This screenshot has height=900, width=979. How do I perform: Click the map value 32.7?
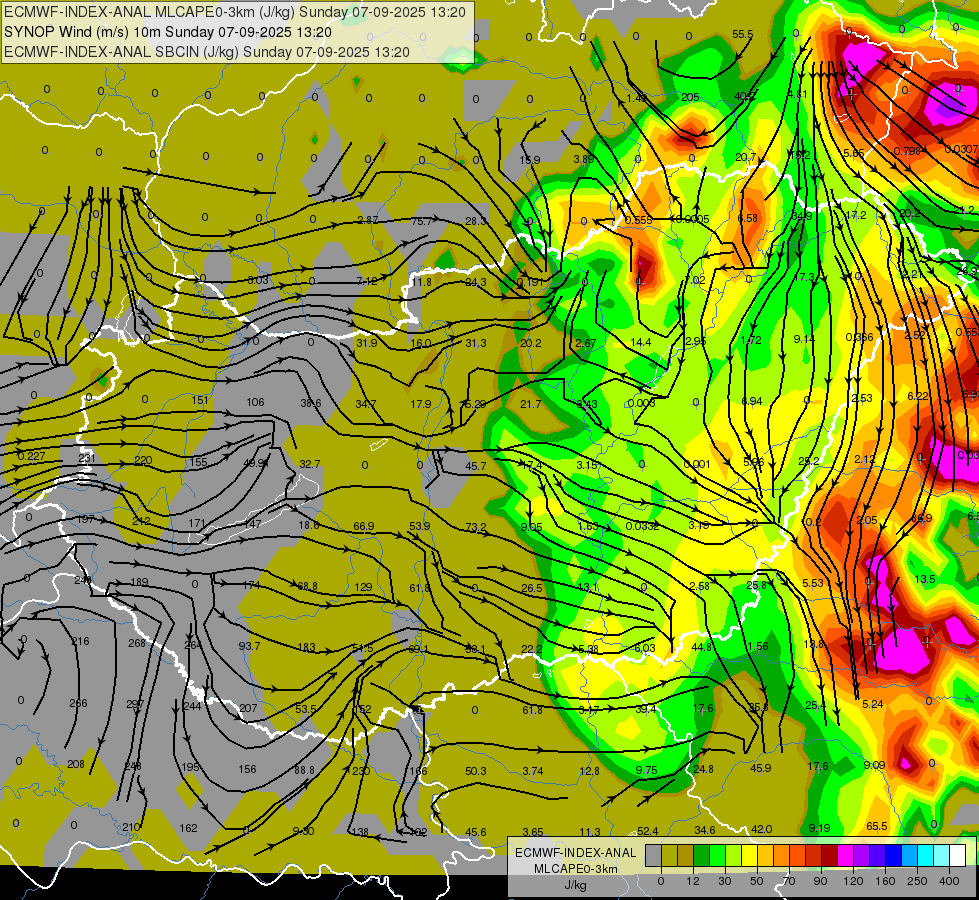tap(310, 464)
